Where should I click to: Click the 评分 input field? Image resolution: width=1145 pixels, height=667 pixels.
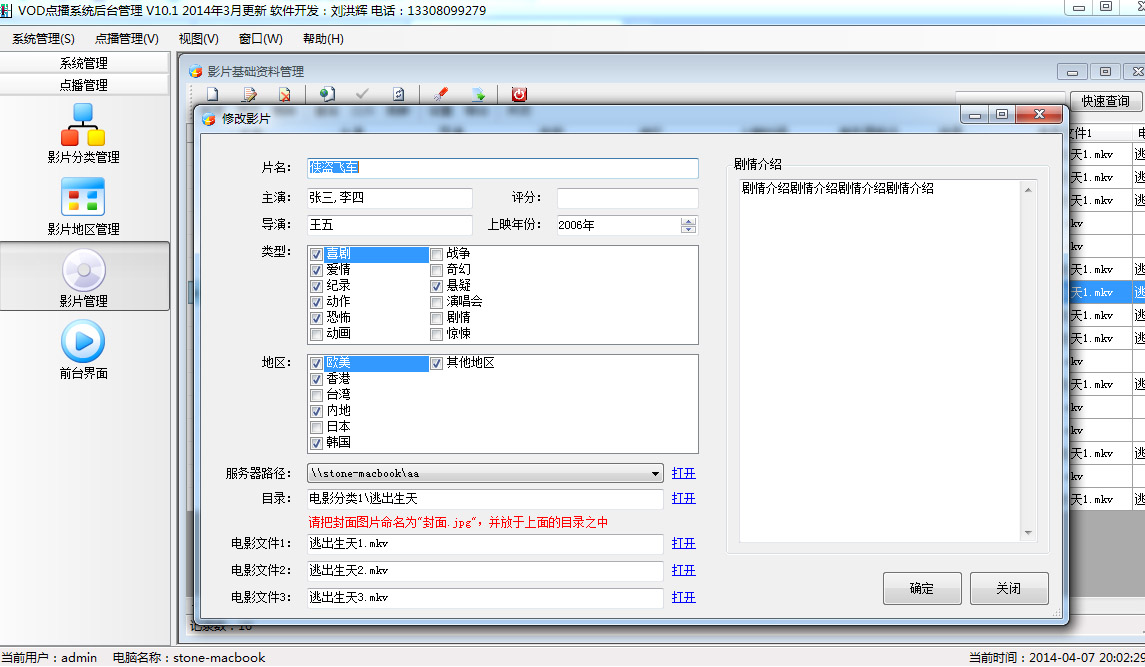click(627, 198)
